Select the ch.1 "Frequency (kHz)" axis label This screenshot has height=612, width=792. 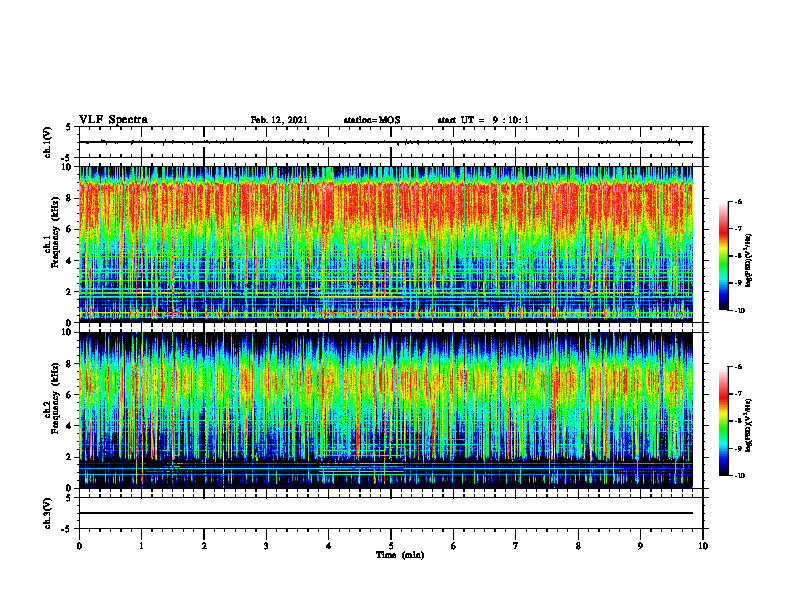tap(55, 232)
